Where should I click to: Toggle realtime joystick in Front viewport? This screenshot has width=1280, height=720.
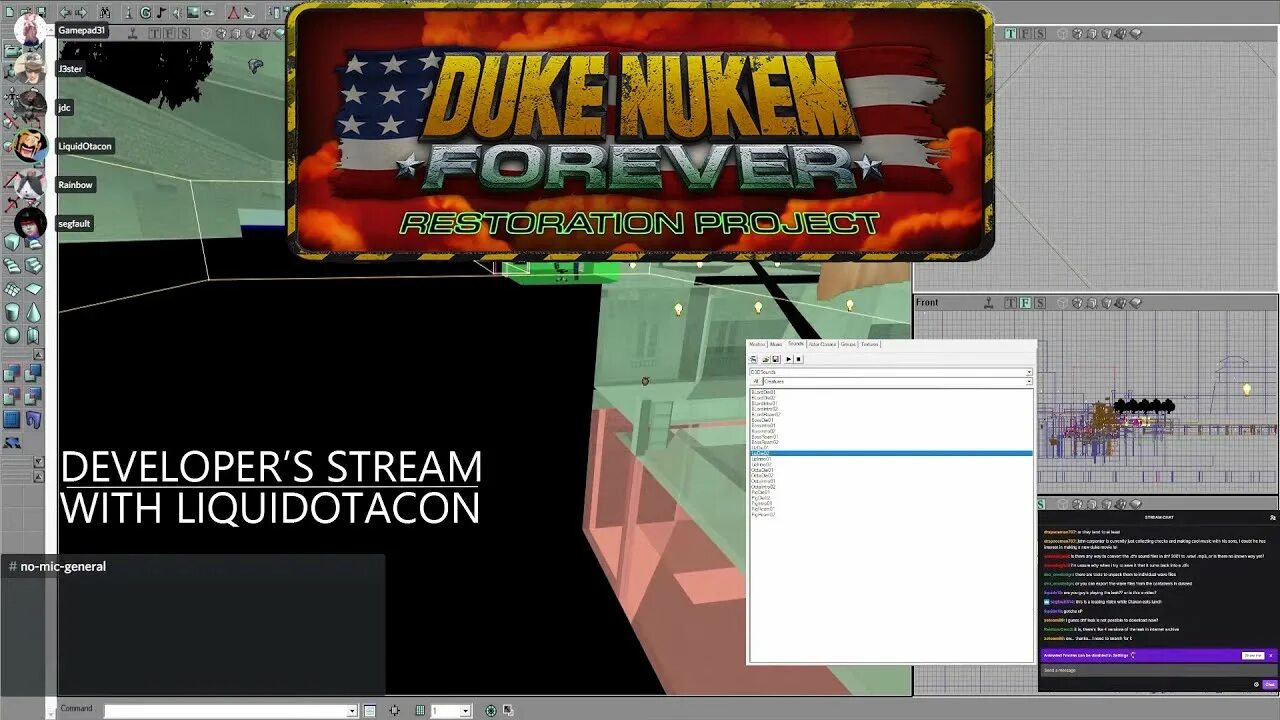(988, 303)
